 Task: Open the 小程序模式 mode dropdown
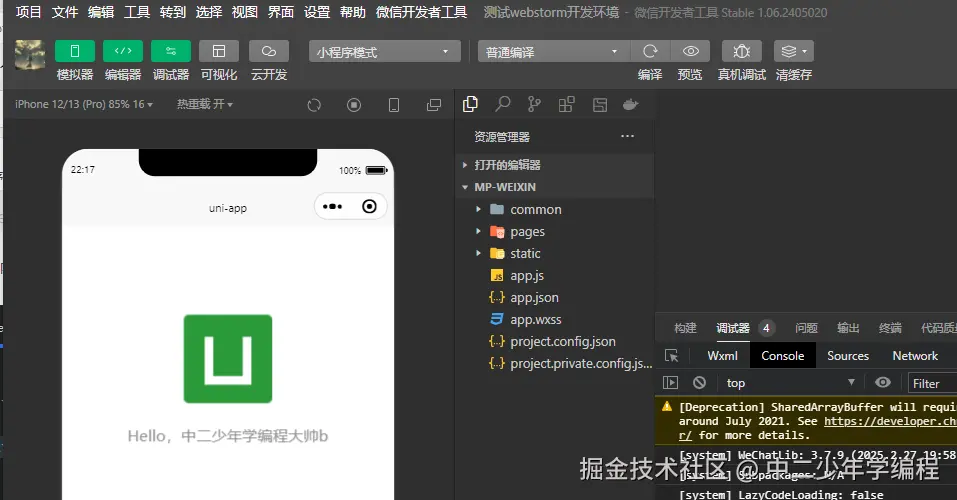pyautogui.click(x=385, y=52)
